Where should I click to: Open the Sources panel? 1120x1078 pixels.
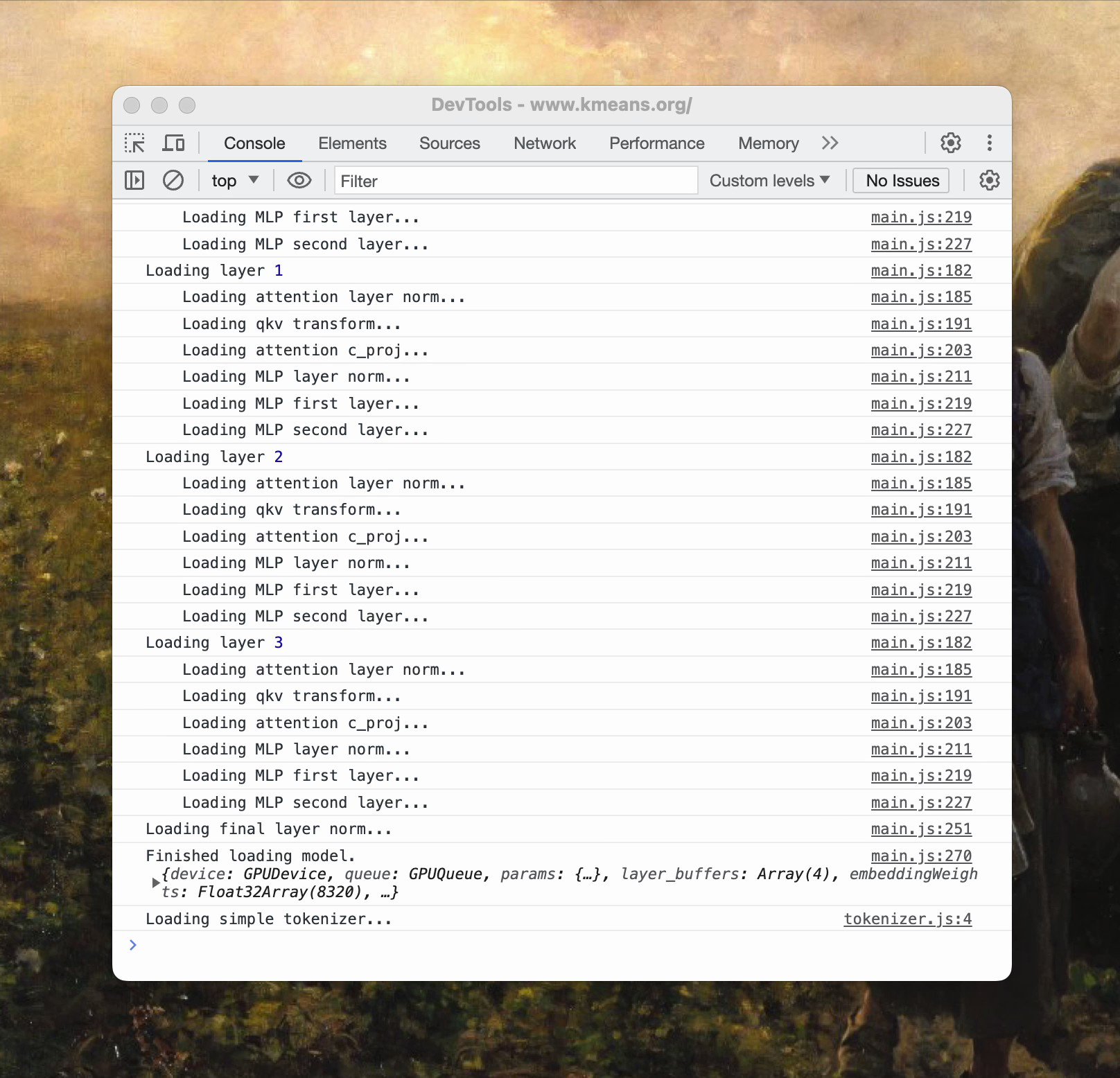point(449,143)
